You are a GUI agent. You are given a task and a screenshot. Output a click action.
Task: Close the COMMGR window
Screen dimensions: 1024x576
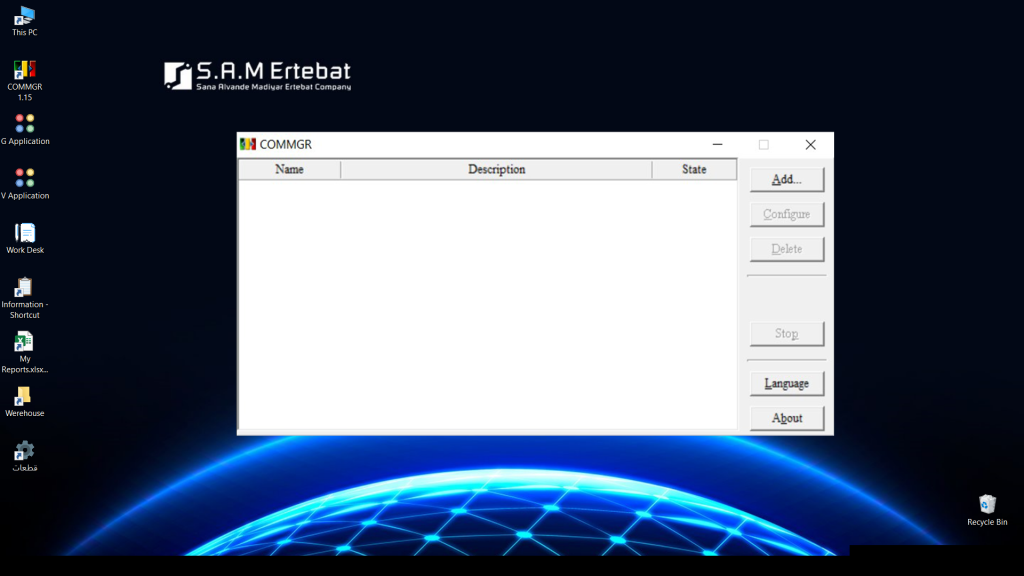[x=810, y=144]
